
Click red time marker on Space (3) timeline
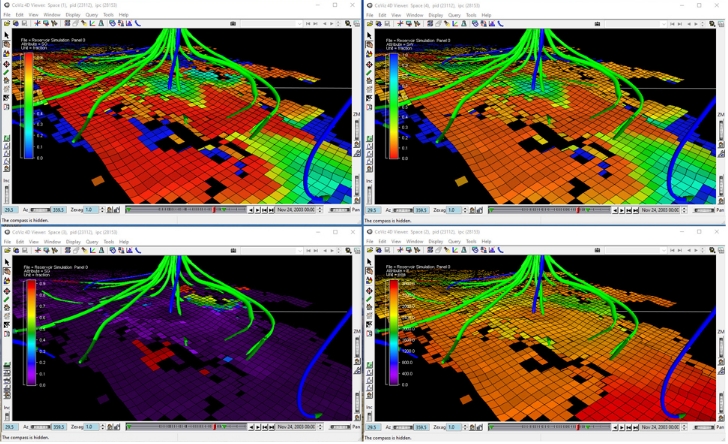(214, 426)
